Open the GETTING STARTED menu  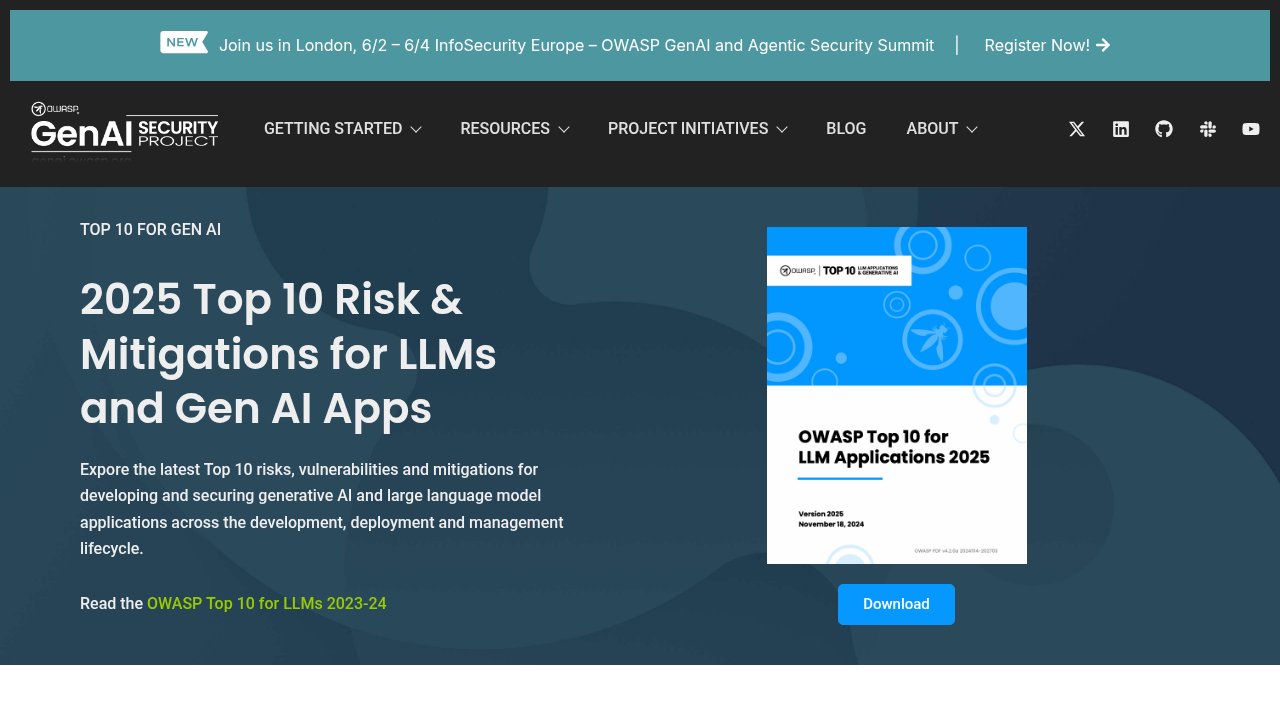333,129
